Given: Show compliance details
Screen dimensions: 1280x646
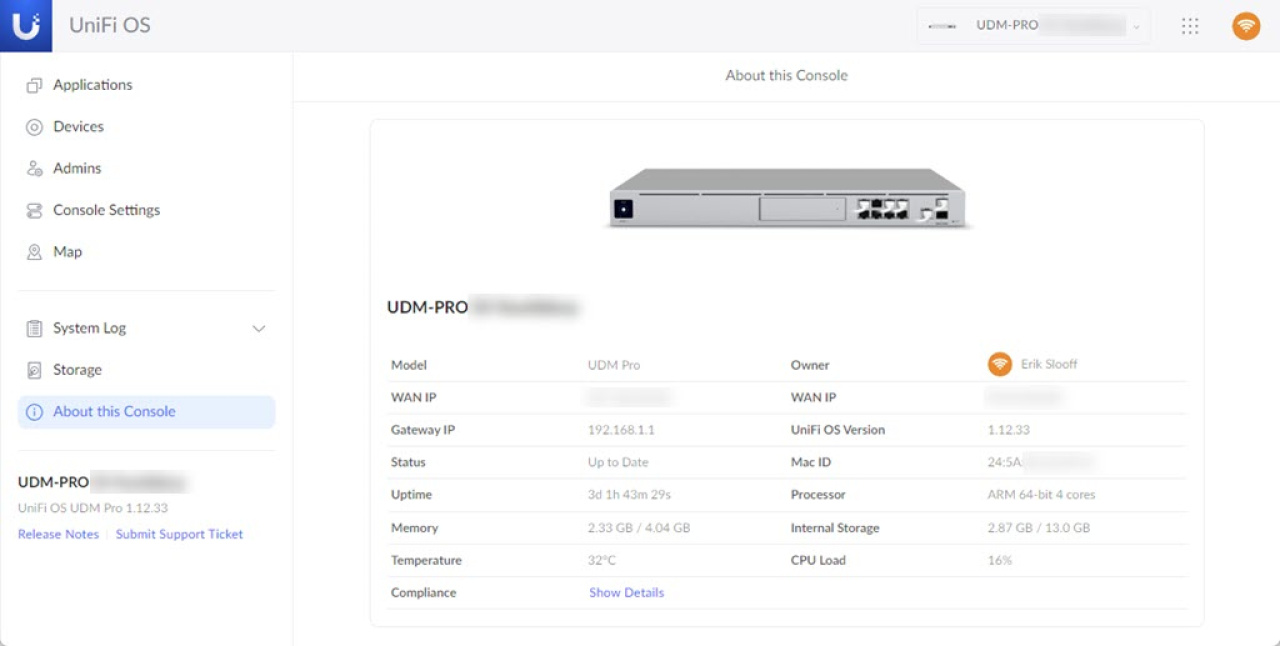Looking at the screenshot, I should 626,592.
